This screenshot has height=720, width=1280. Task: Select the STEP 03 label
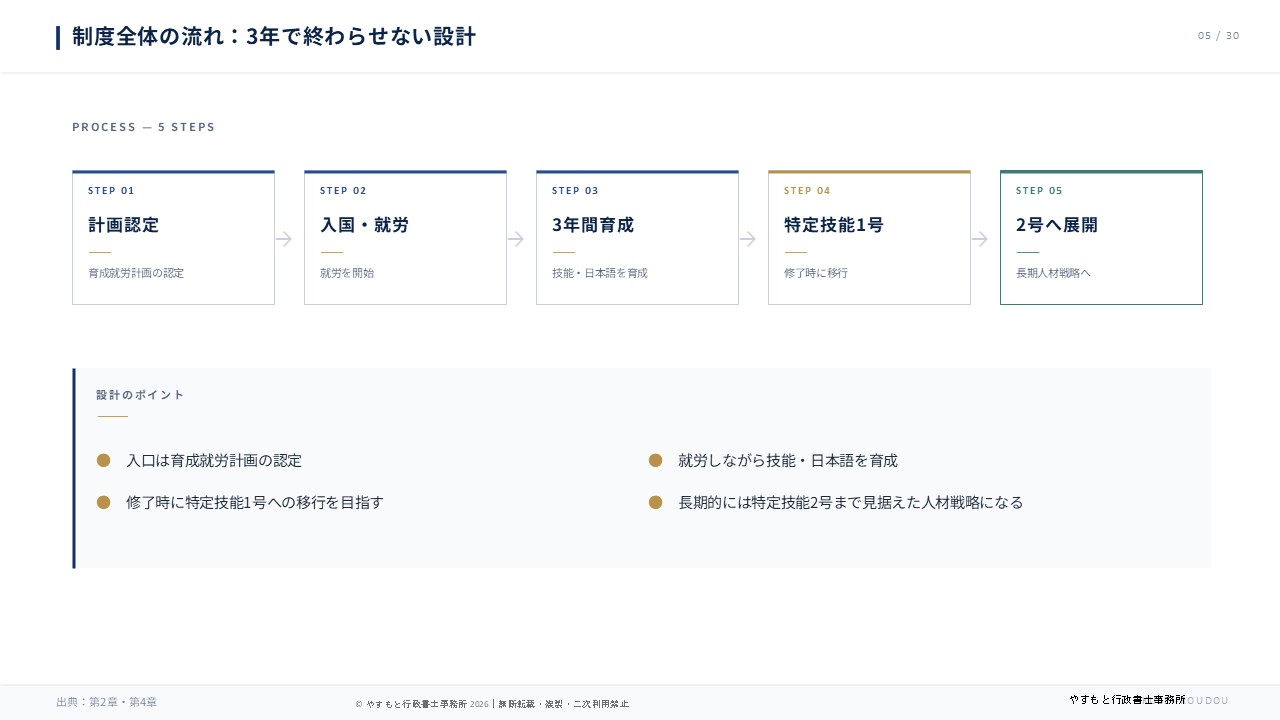(x=575, y=190)
